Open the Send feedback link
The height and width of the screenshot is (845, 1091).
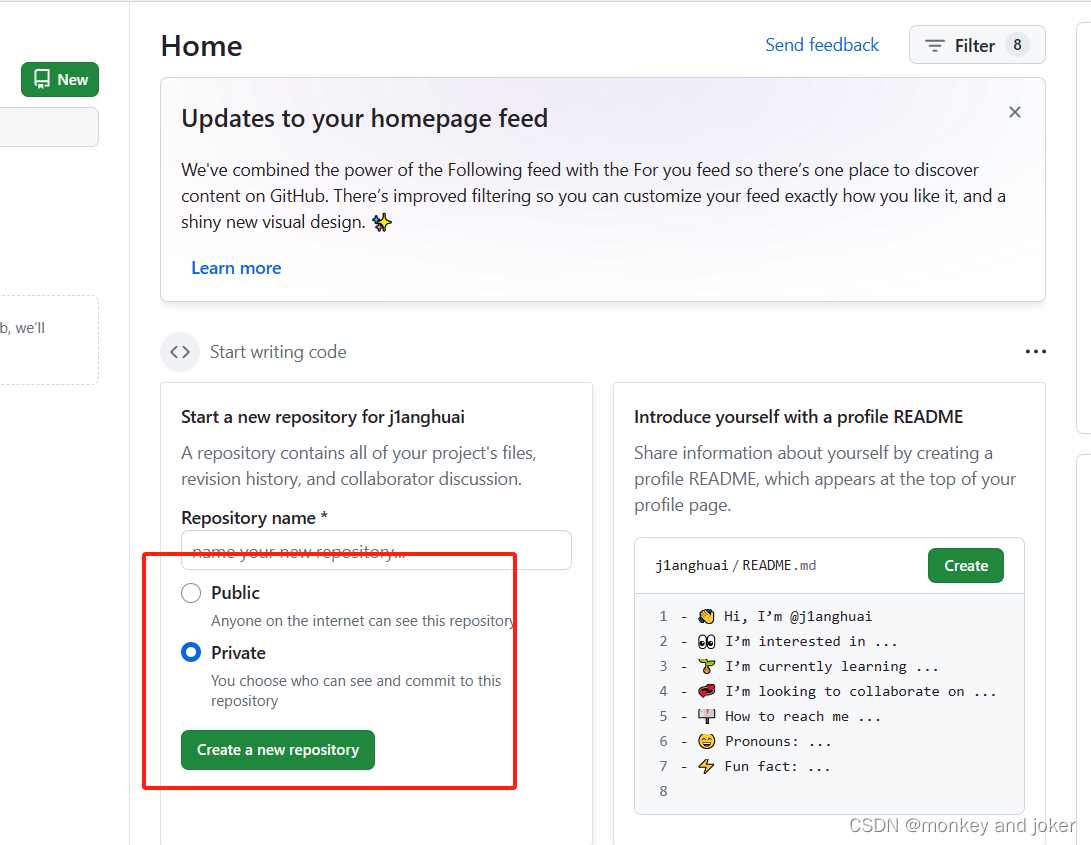tap(822, 45)
